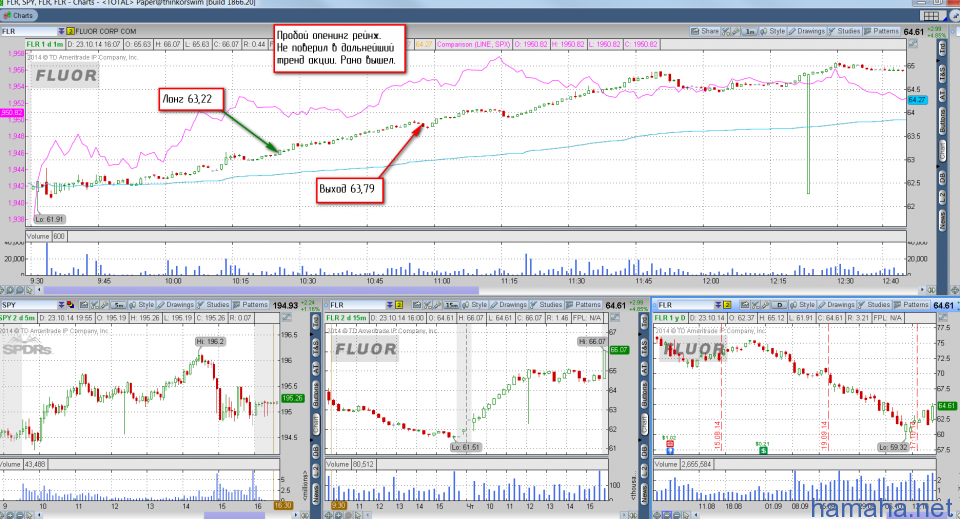
Task: Open Patterns menu on daily FLR chart
Action: click(912, 305)
